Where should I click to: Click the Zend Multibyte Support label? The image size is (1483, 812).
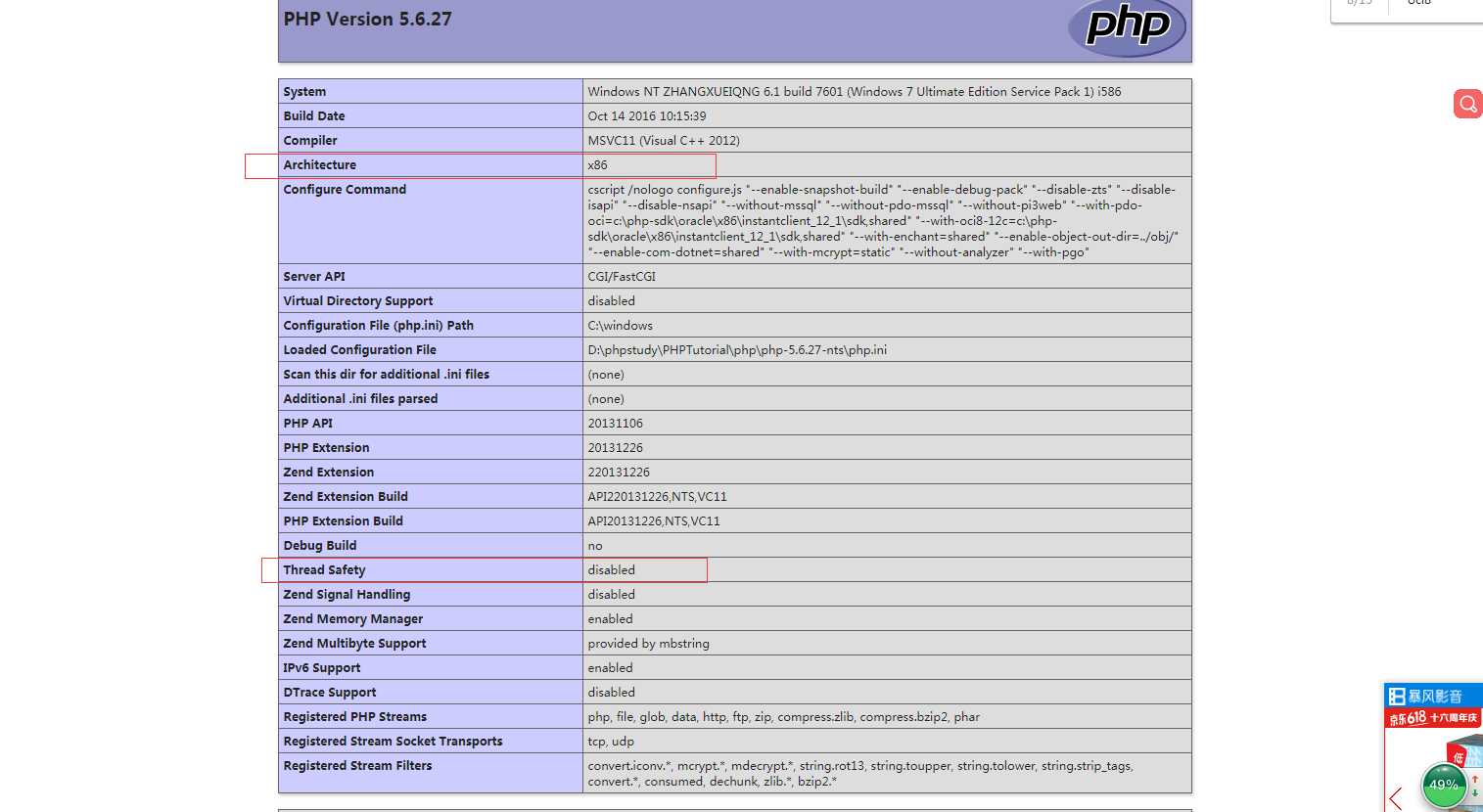click(355, 644)
